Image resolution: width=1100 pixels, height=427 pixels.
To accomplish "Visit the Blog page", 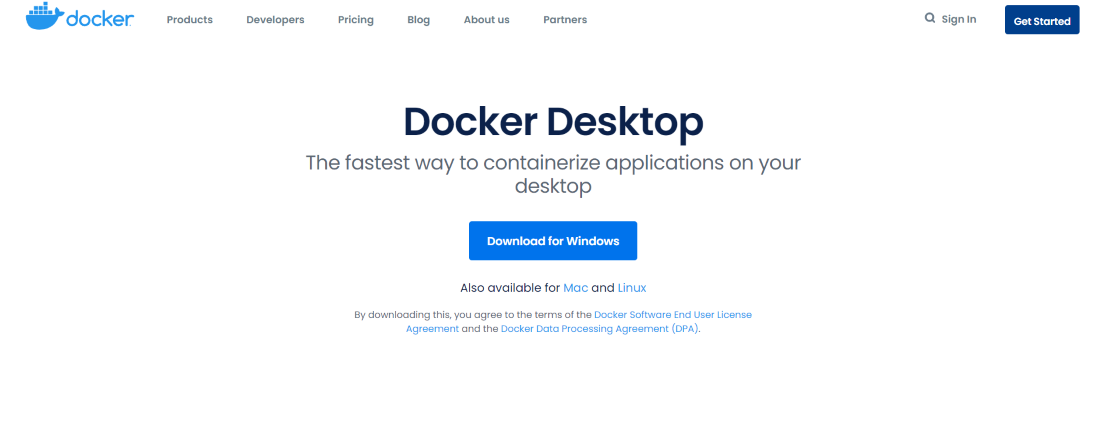I will point(418,20).
